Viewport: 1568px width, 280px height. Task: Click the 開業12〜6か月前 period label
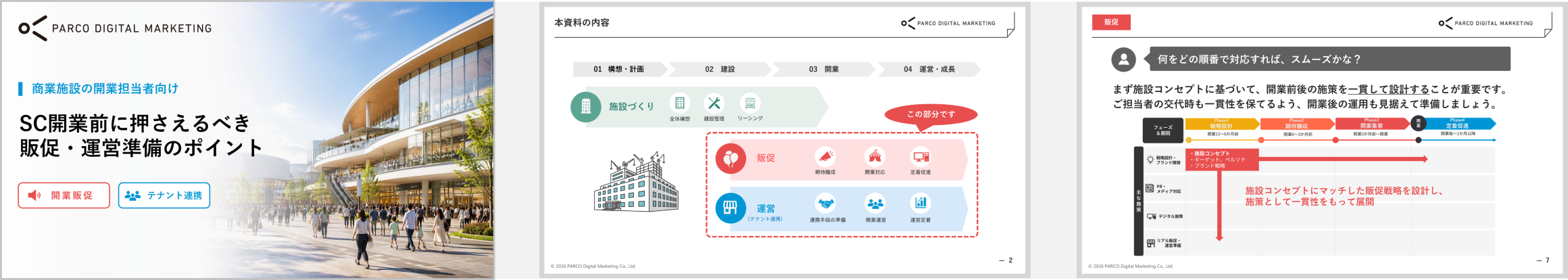[1223, 134]
